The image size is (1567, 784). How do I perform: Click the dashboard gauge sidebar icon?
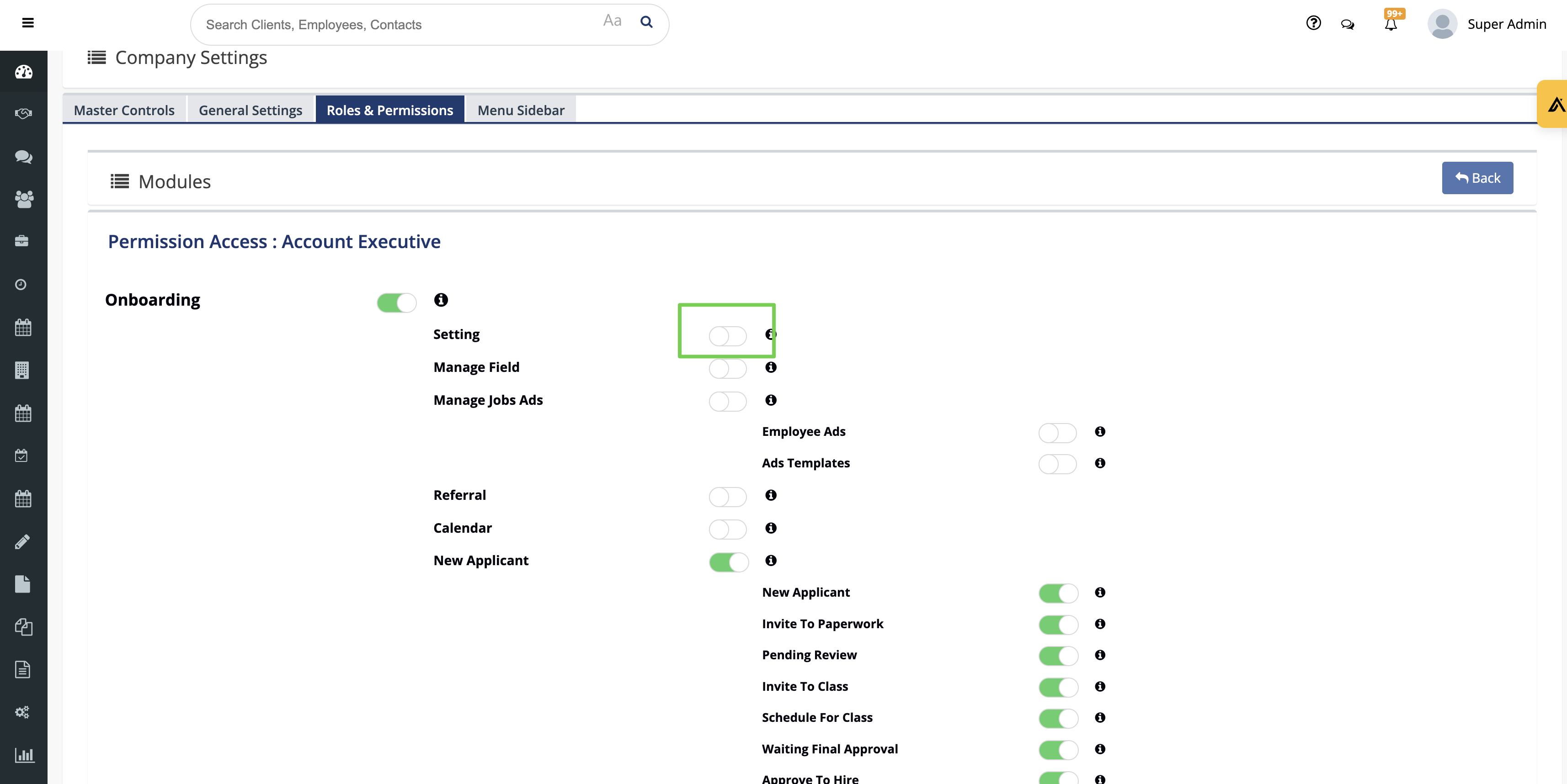[23, 72]
